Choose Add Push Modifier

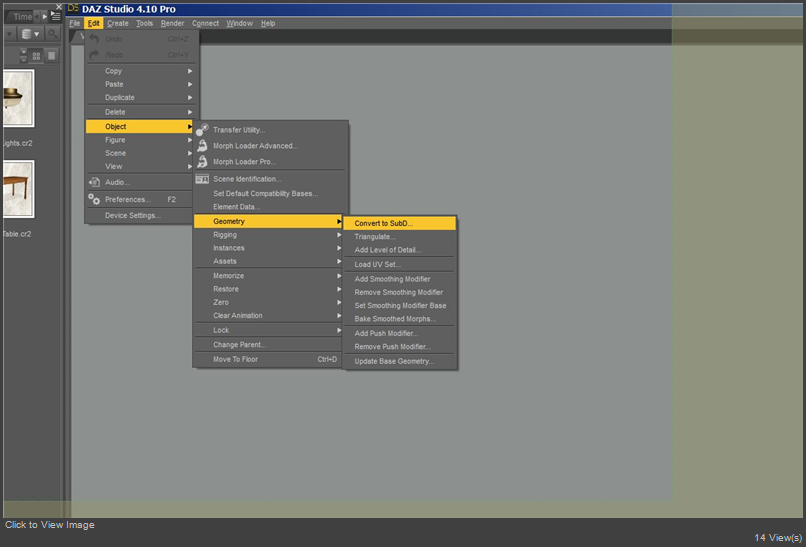[x=399, y=333]
